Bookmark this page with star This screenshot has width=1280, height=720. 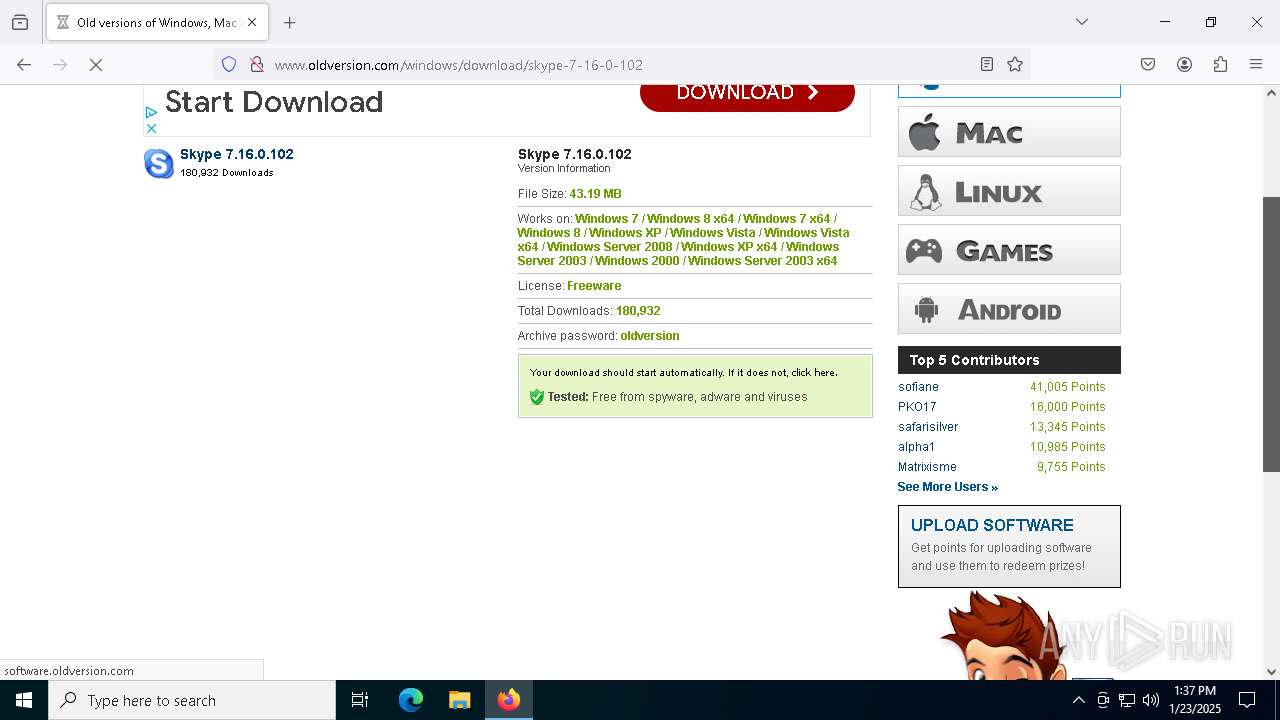tap(1015, 64)
